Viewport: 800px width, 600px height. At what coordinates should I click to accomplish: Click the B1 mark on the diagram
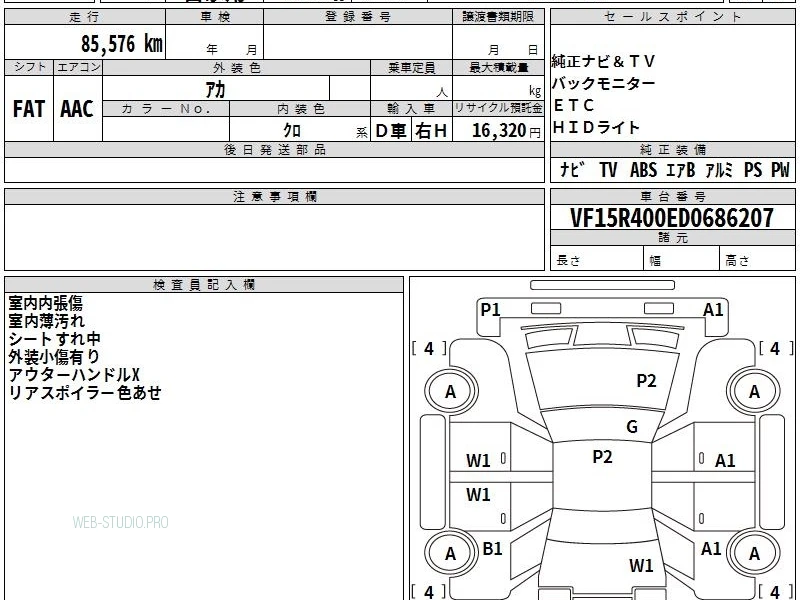[492, 549]
